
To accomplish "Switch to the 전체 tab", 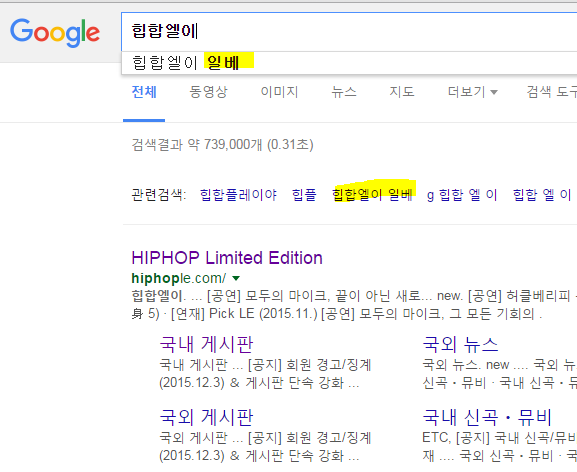I will [144, 92].
